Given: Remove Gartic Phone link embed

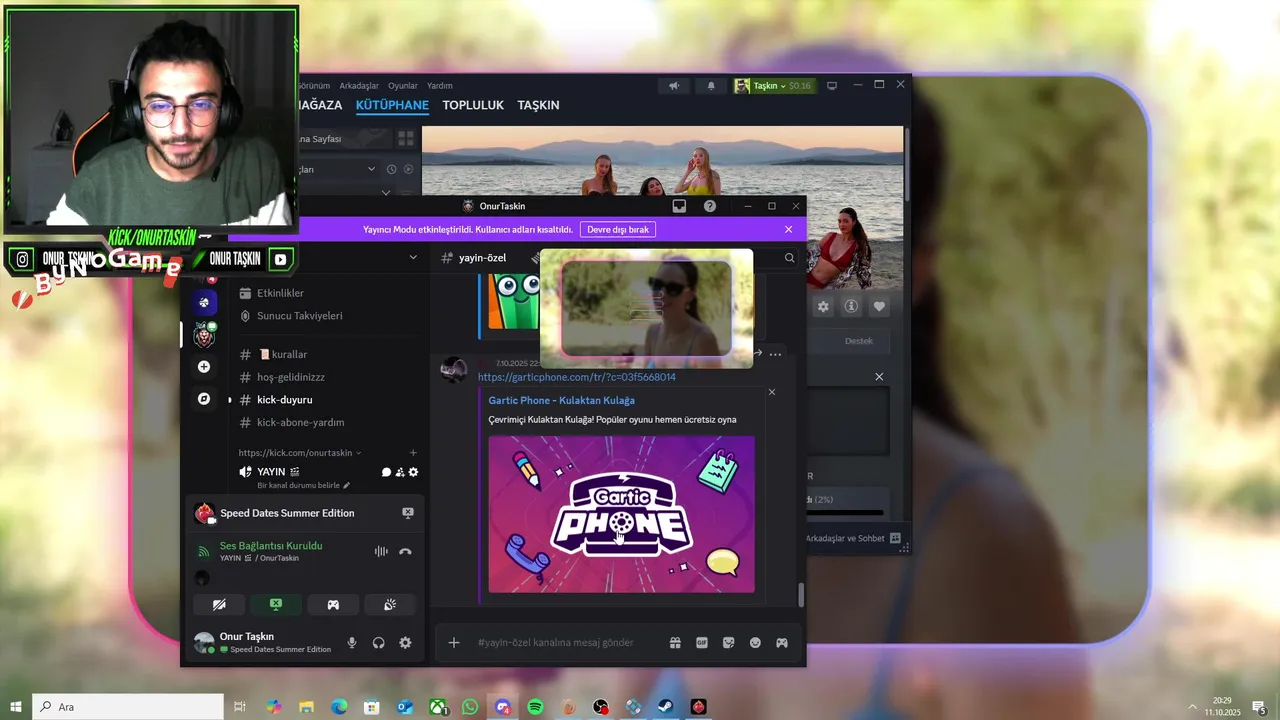Looking at the screenshot, I should point(771,392).
